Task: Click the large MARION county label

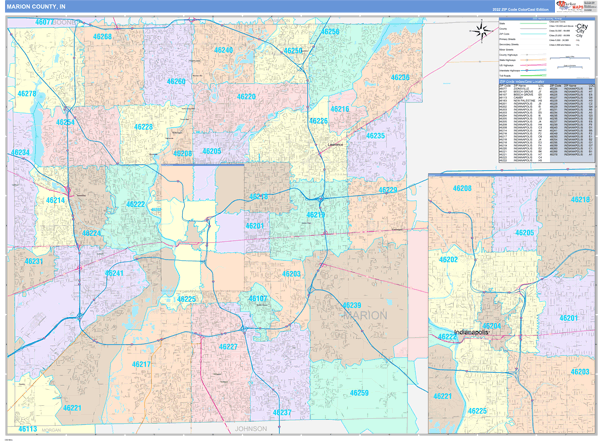Action: 366,316
